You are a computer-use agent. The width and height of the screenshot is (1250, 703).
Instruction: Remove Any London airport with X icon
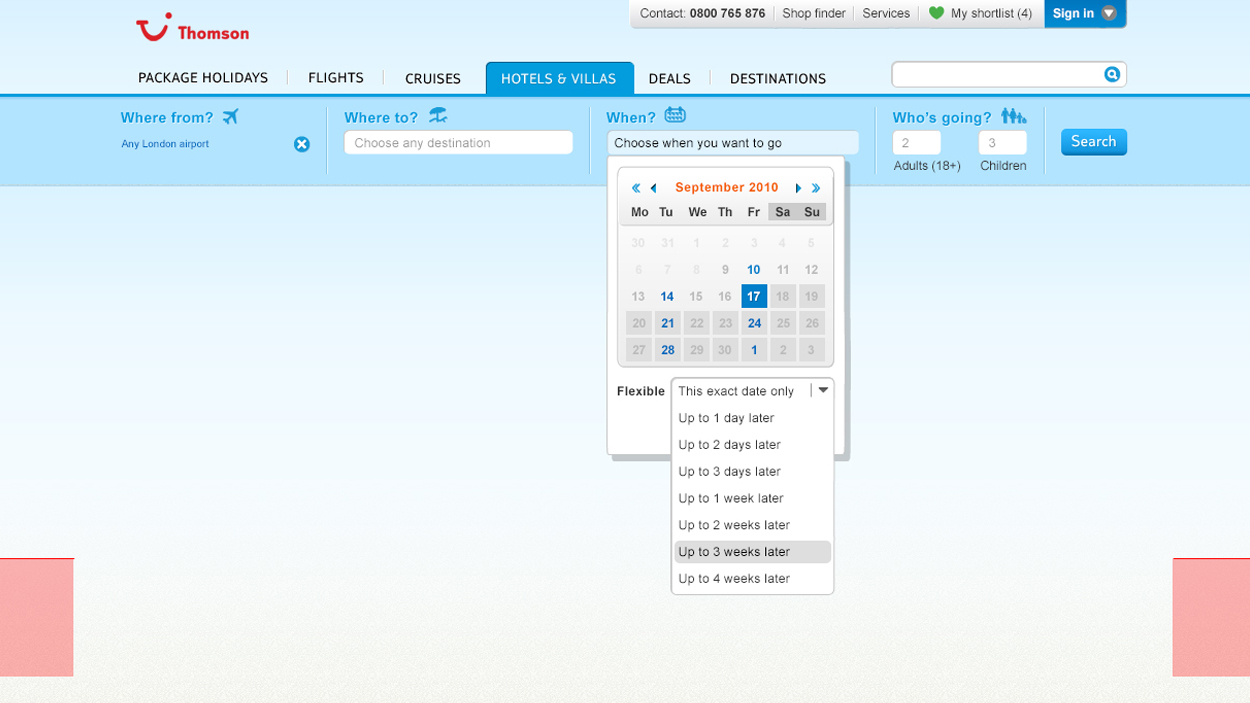pyautogui.click(x=302, y=144)
